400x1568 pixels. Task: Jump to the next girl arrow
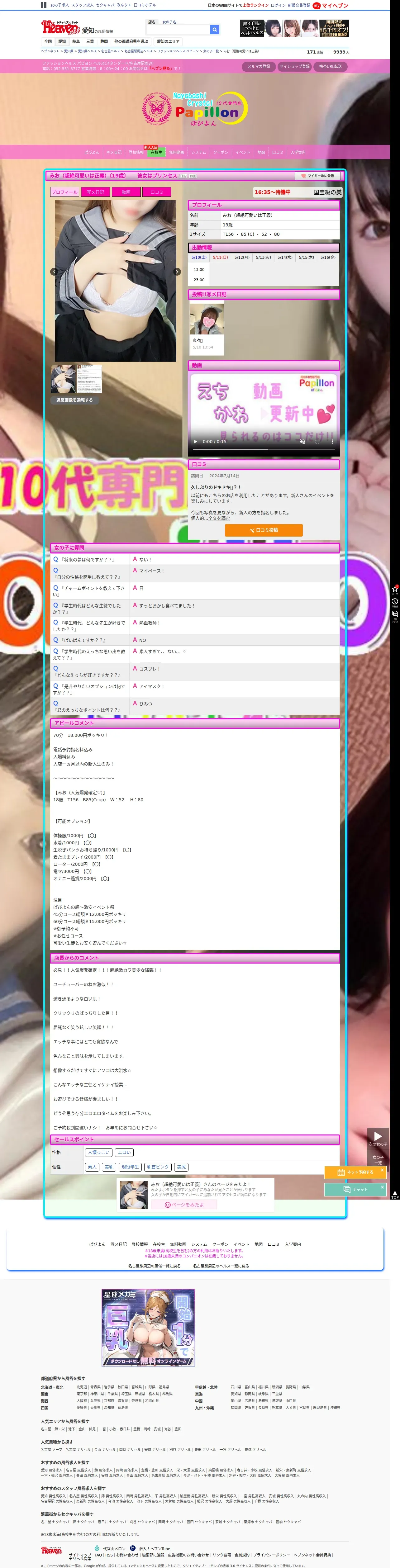378,1136
